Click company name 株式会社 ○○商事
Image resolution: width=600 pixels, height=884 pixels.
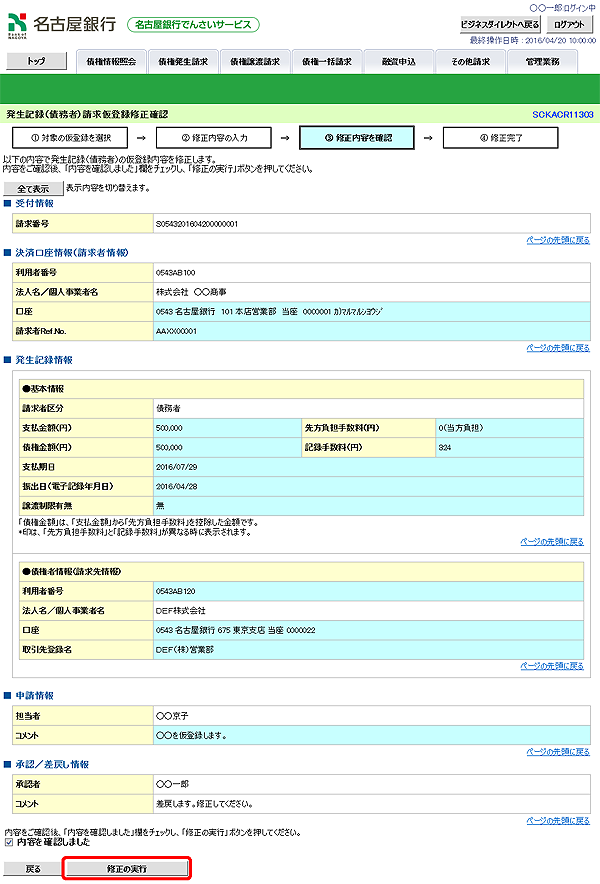pyautogui.click(x=191, y=292)
